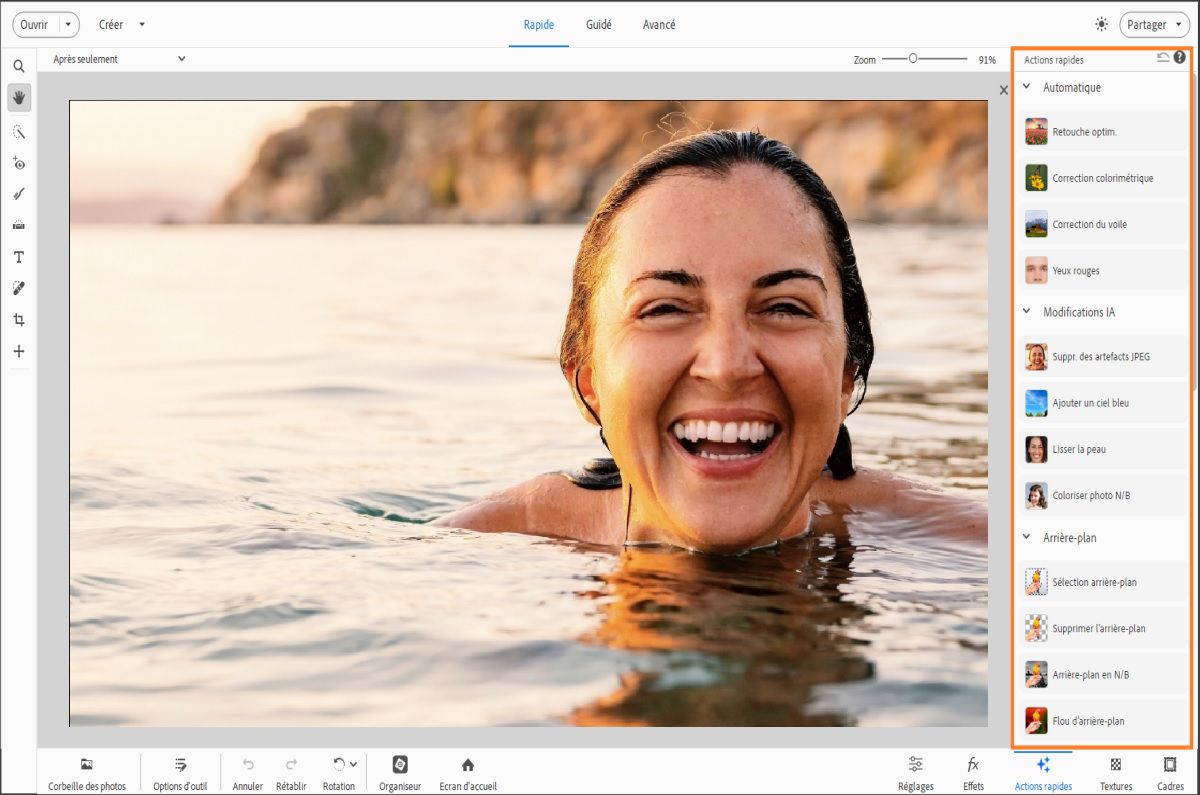Screen dimensions: 1200x795
Task: Select the Crop tool
Action: (x=18, y=320)
